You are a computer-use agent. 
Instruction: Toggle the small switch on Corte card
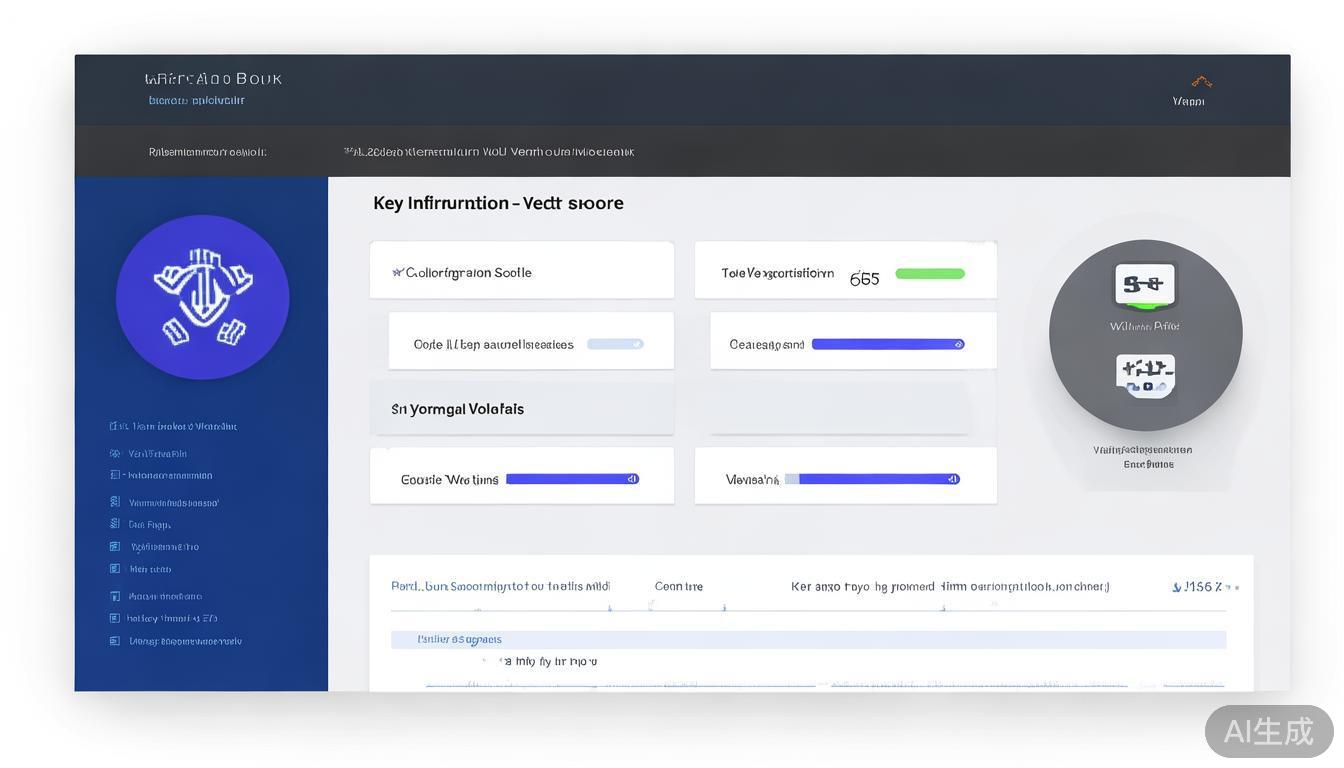(x=615, y=344)
